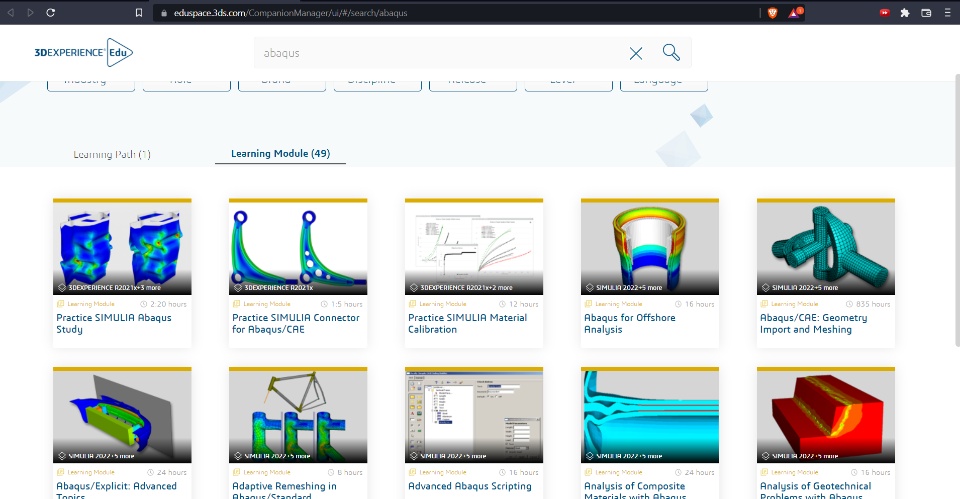Click the abaqus search input field
960x499 pixels.
440,53
